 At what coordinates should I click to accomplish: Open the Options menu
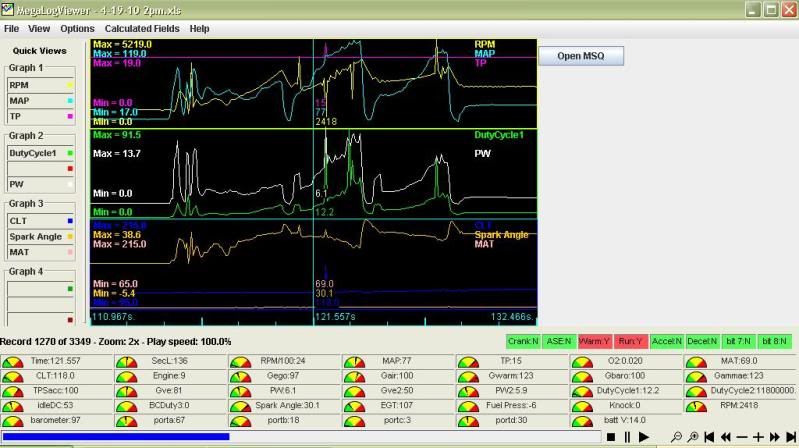[77, 29]
